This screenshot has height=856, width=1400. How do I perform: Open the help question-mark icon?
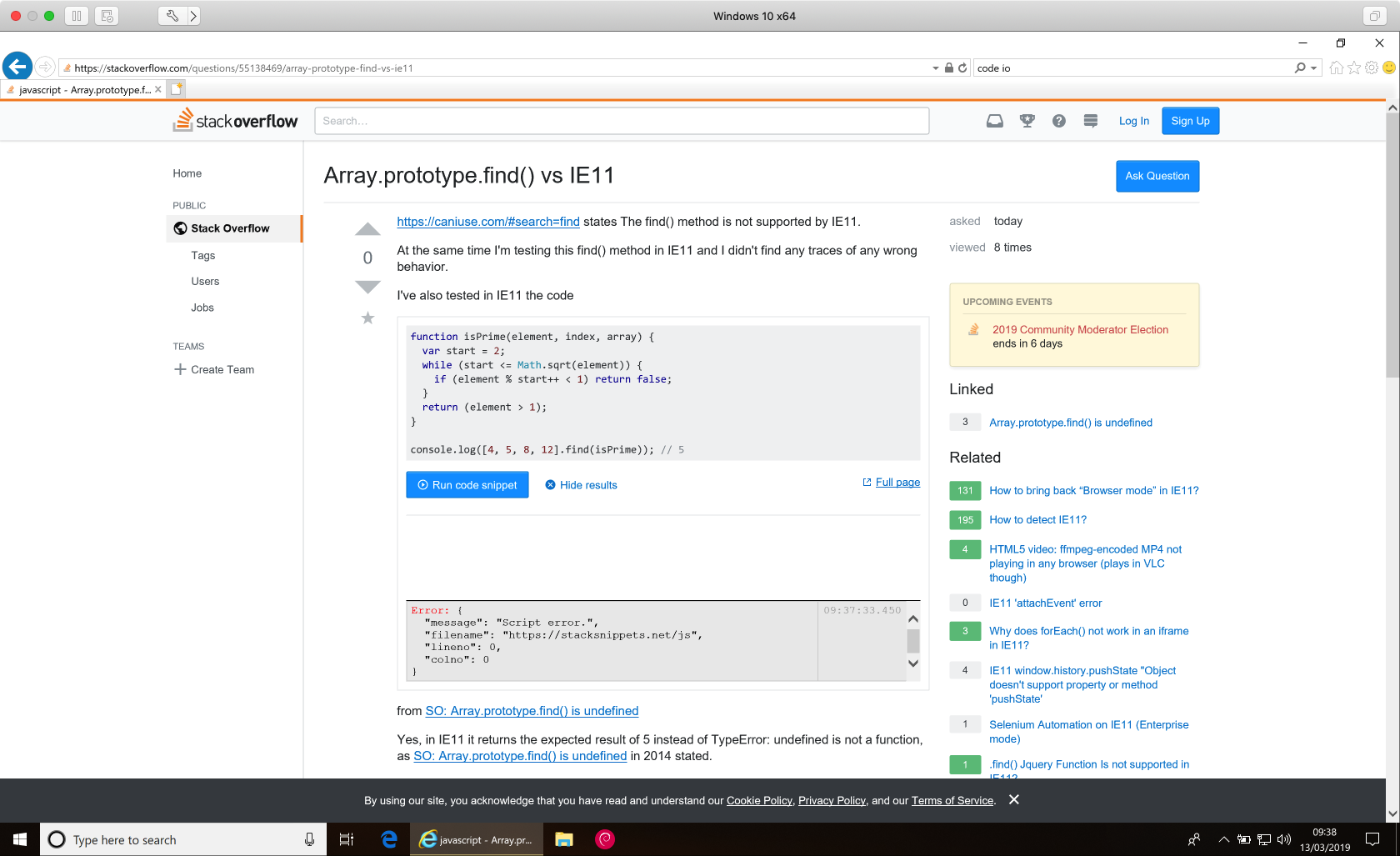[1059, 121]
